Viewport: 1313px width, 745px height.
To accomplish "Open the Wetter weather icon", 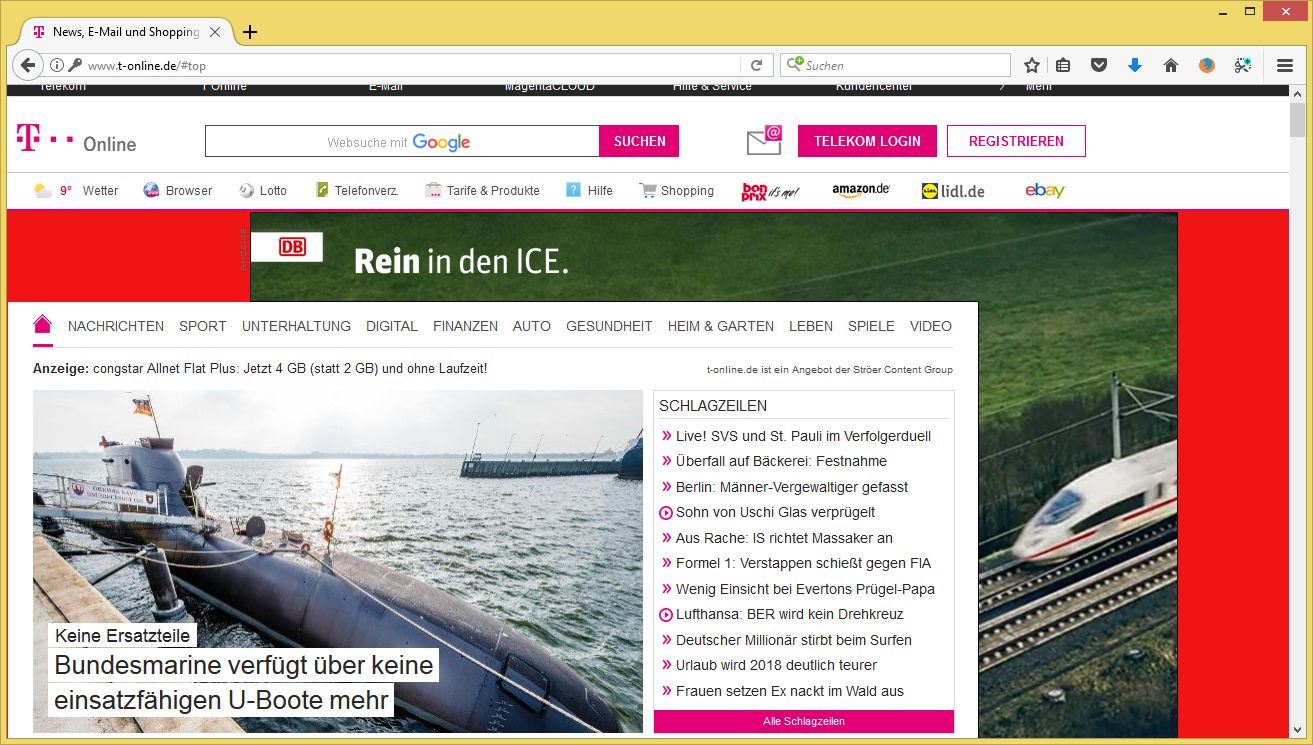I will click(43, 190).
